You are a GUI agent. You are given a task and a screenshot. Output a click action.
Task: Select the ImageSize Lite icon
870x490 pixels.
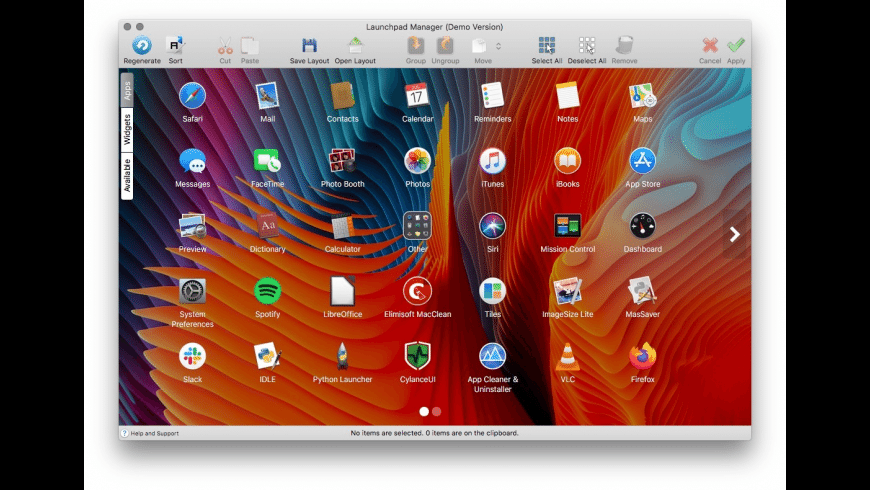click(x=568, y=291)
